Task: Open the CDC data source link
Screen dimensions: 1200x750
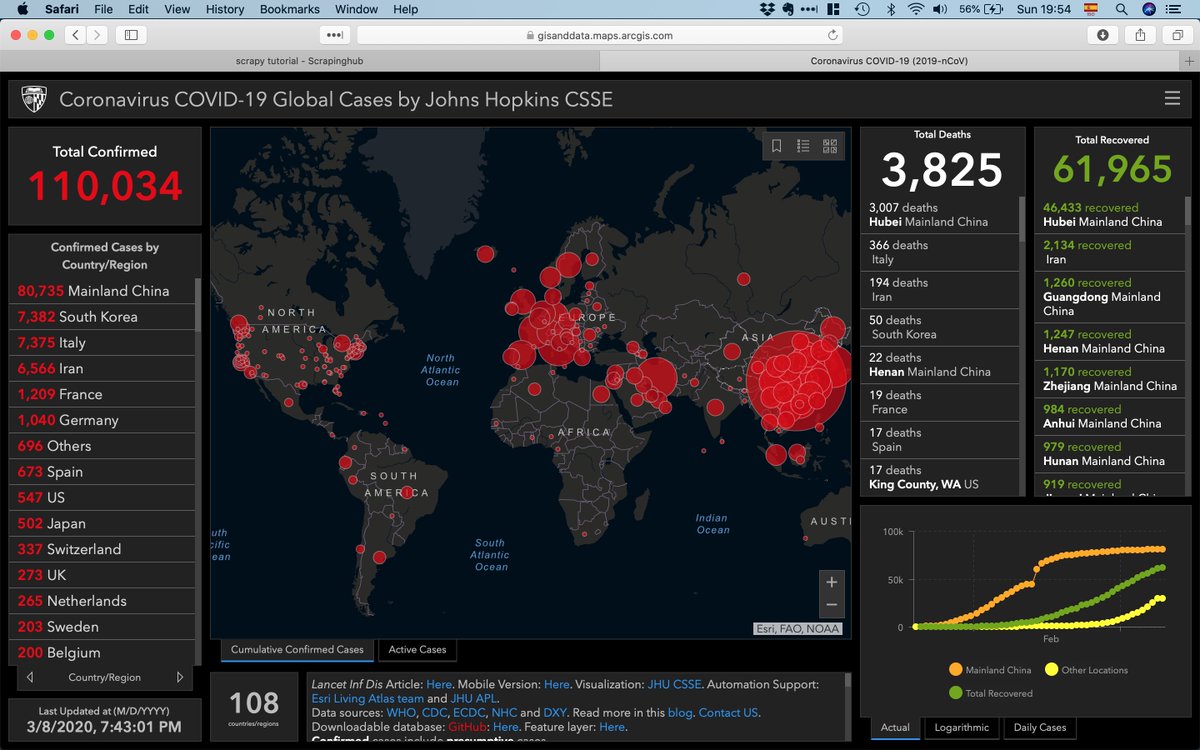Action: pos(435,713)
